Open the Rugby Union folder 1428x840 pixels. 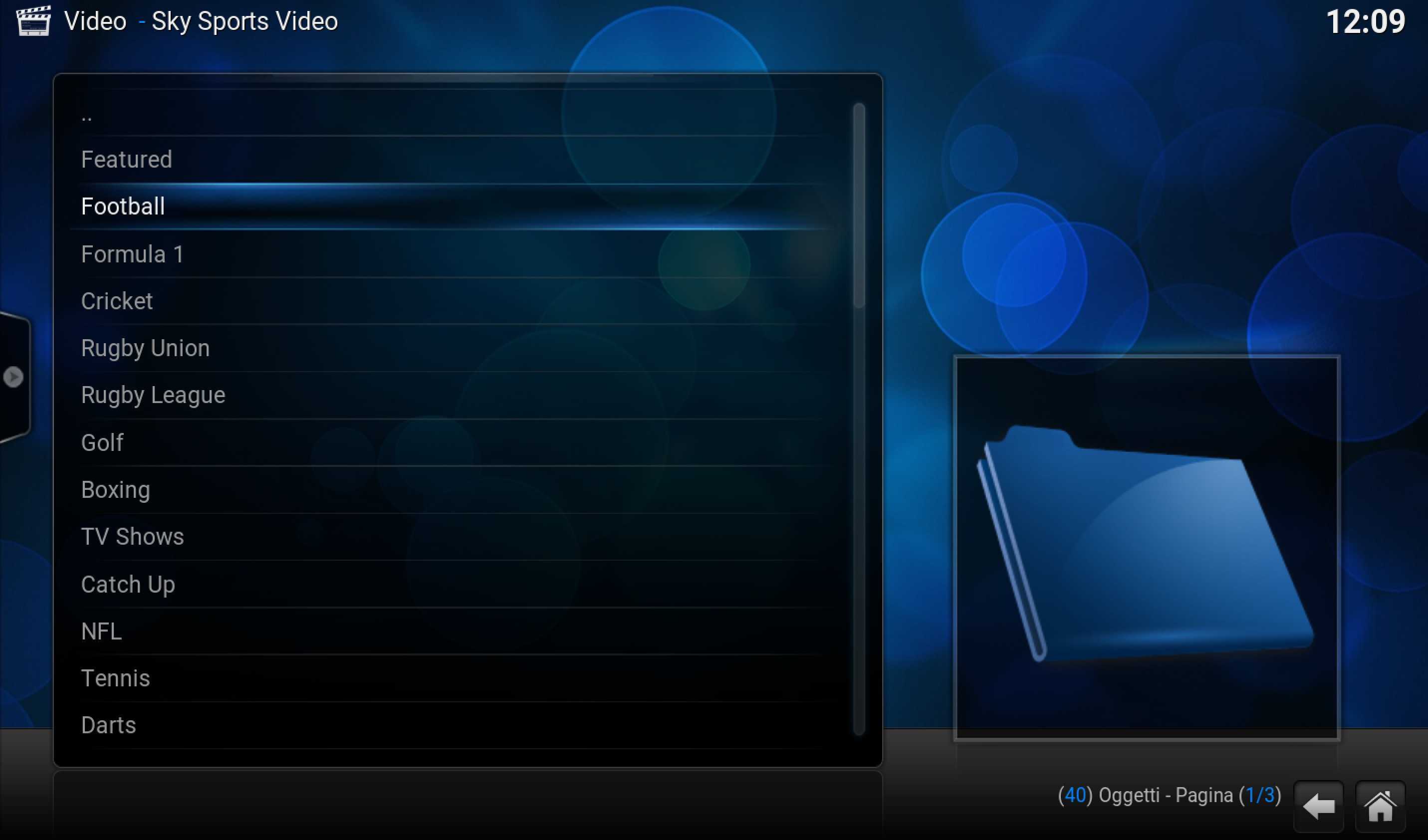pos(145,348)
